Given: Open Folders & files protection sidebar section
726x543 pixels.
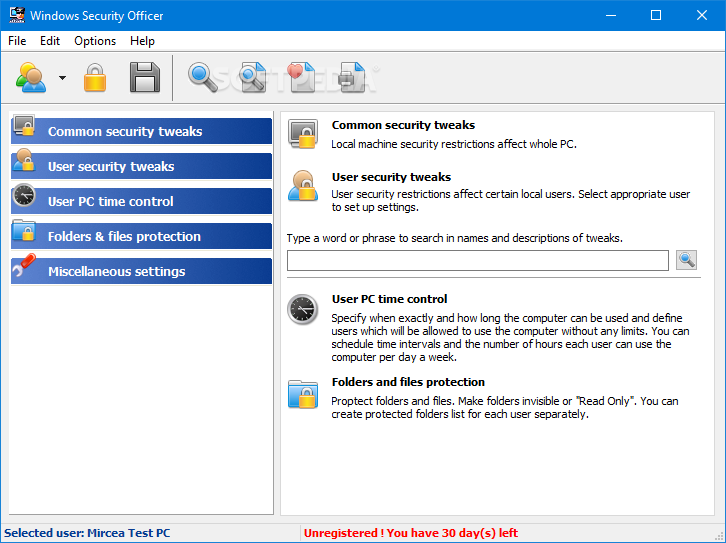Looking at the screenshot, I should pyautogui.click(x=141, y=236).
